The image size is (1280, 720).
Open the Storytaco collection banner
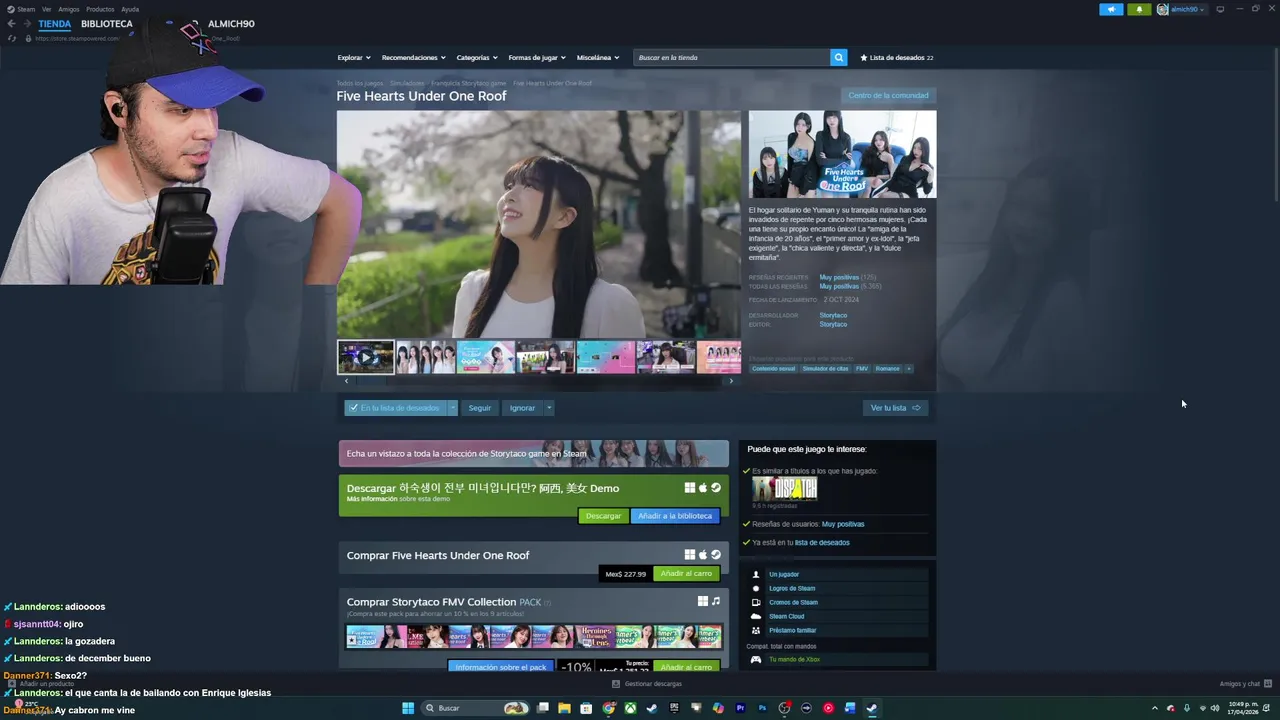pos(534,453)
